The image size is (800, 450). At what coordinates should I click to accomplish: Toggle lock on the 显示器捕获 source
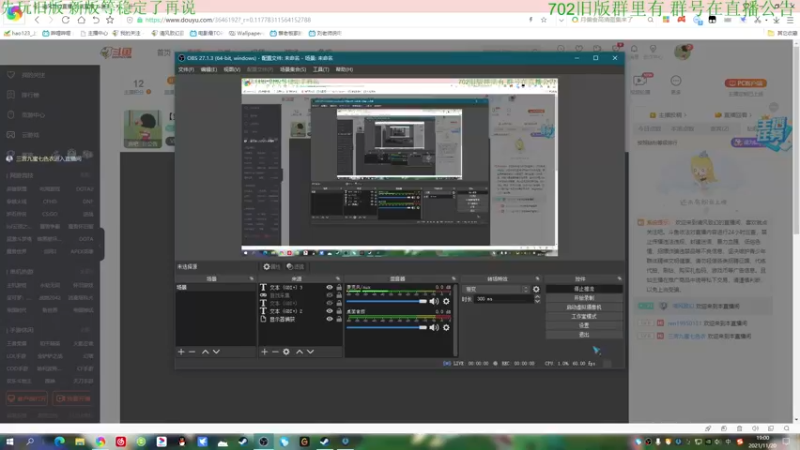339,319
